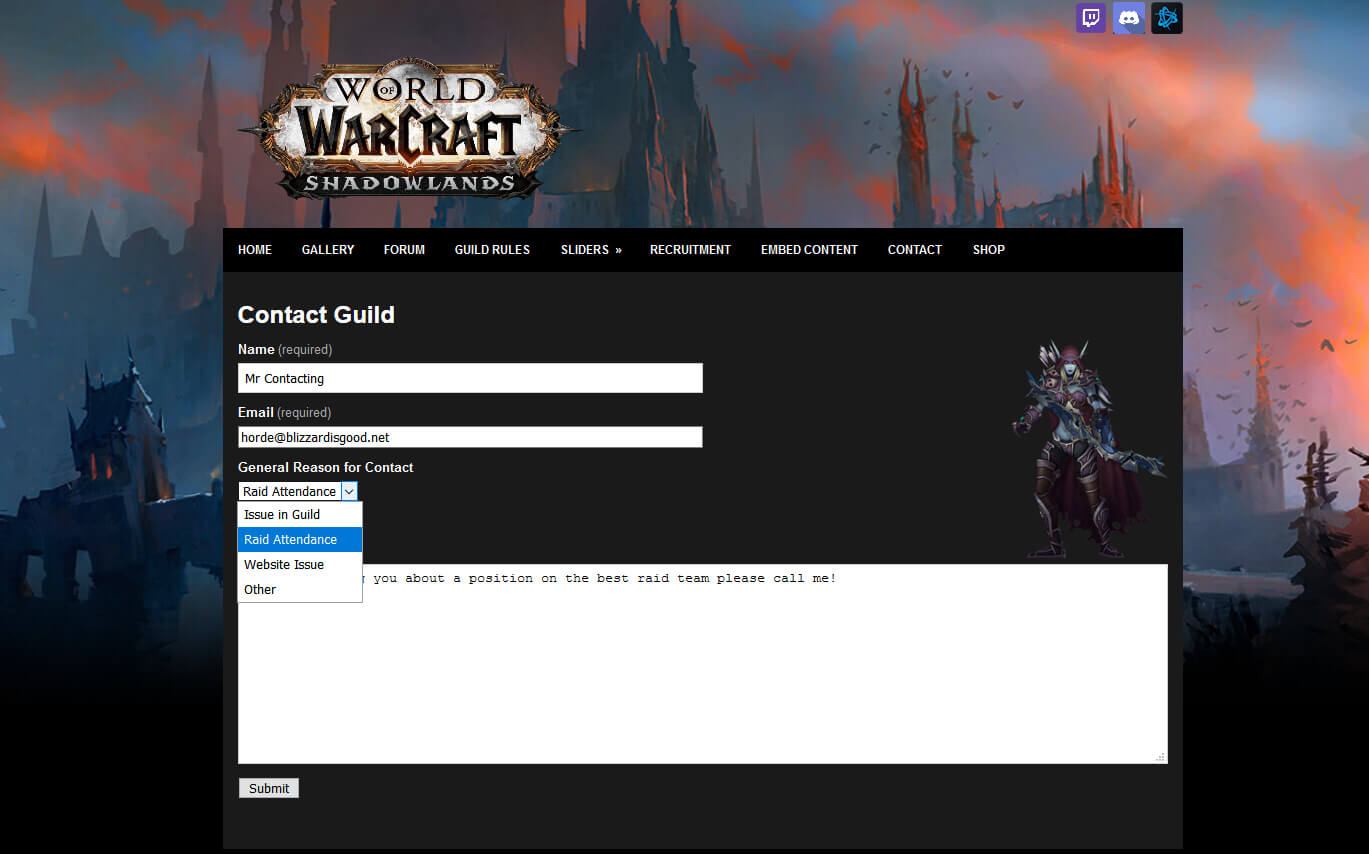Click the Email (required) label

coord(284,412)
